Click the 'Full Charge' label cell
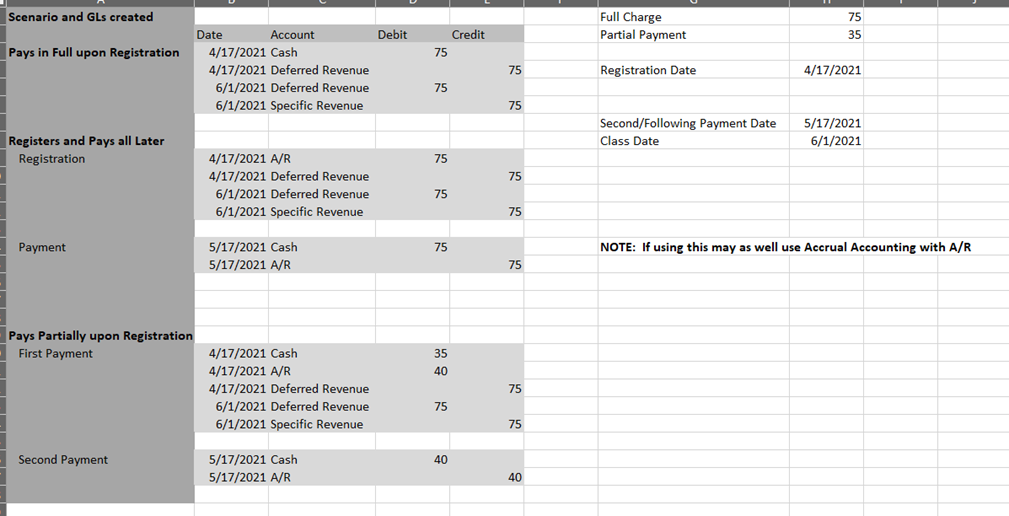1009x516 pixels. point(694,17)
